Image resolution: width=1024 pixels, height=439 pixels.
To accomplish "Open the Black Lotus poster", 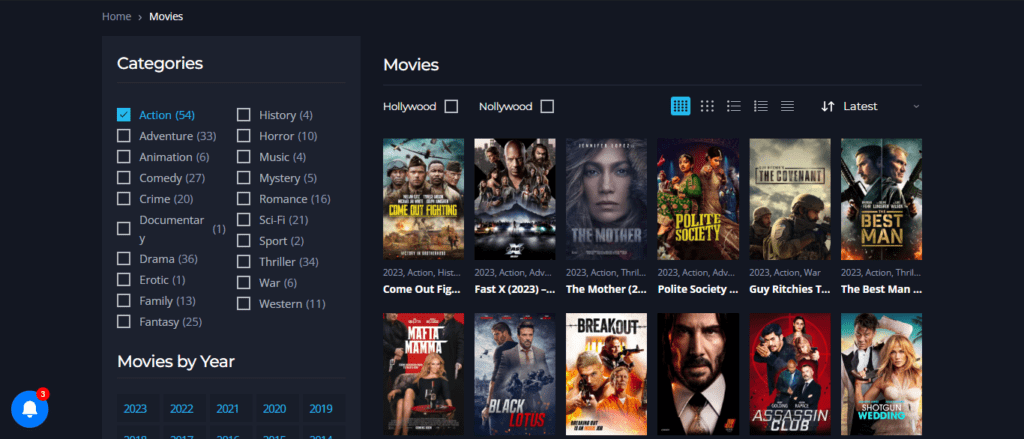I will pos(515,374).
